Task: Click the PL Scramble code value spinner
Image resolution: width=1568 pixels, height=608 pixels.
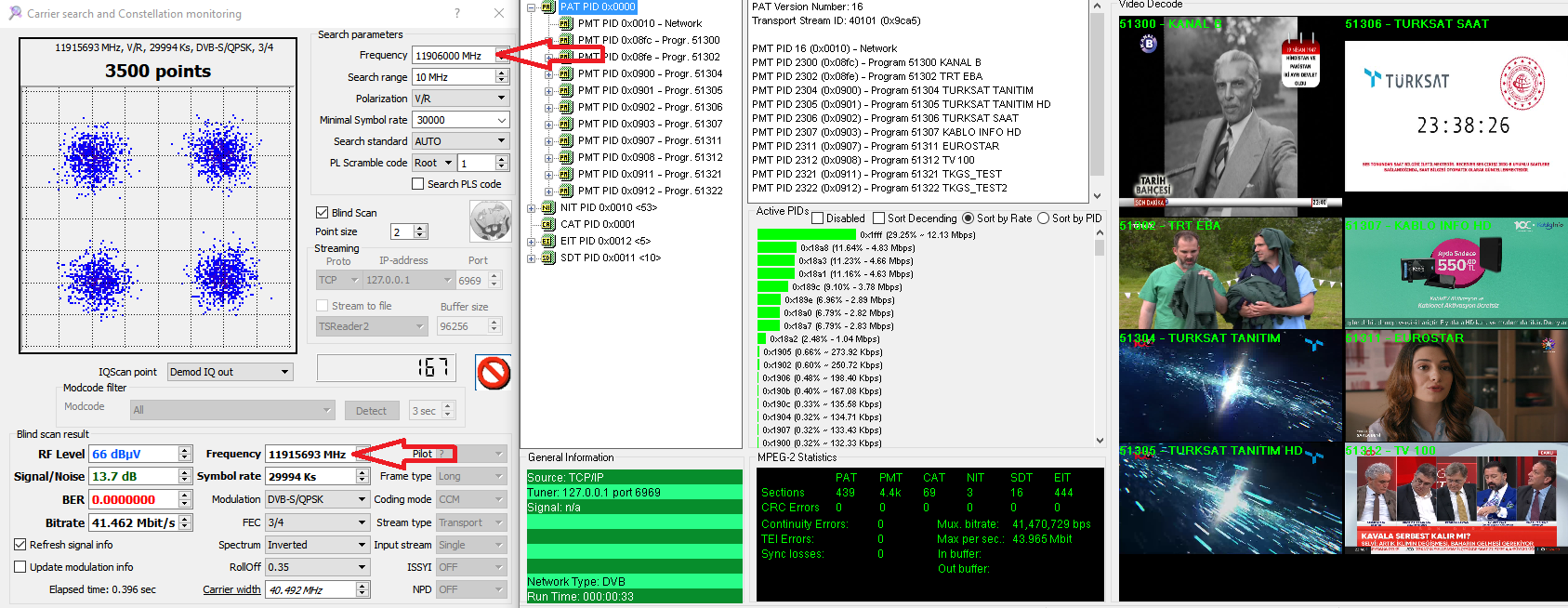Action: (x=502, y=163)
